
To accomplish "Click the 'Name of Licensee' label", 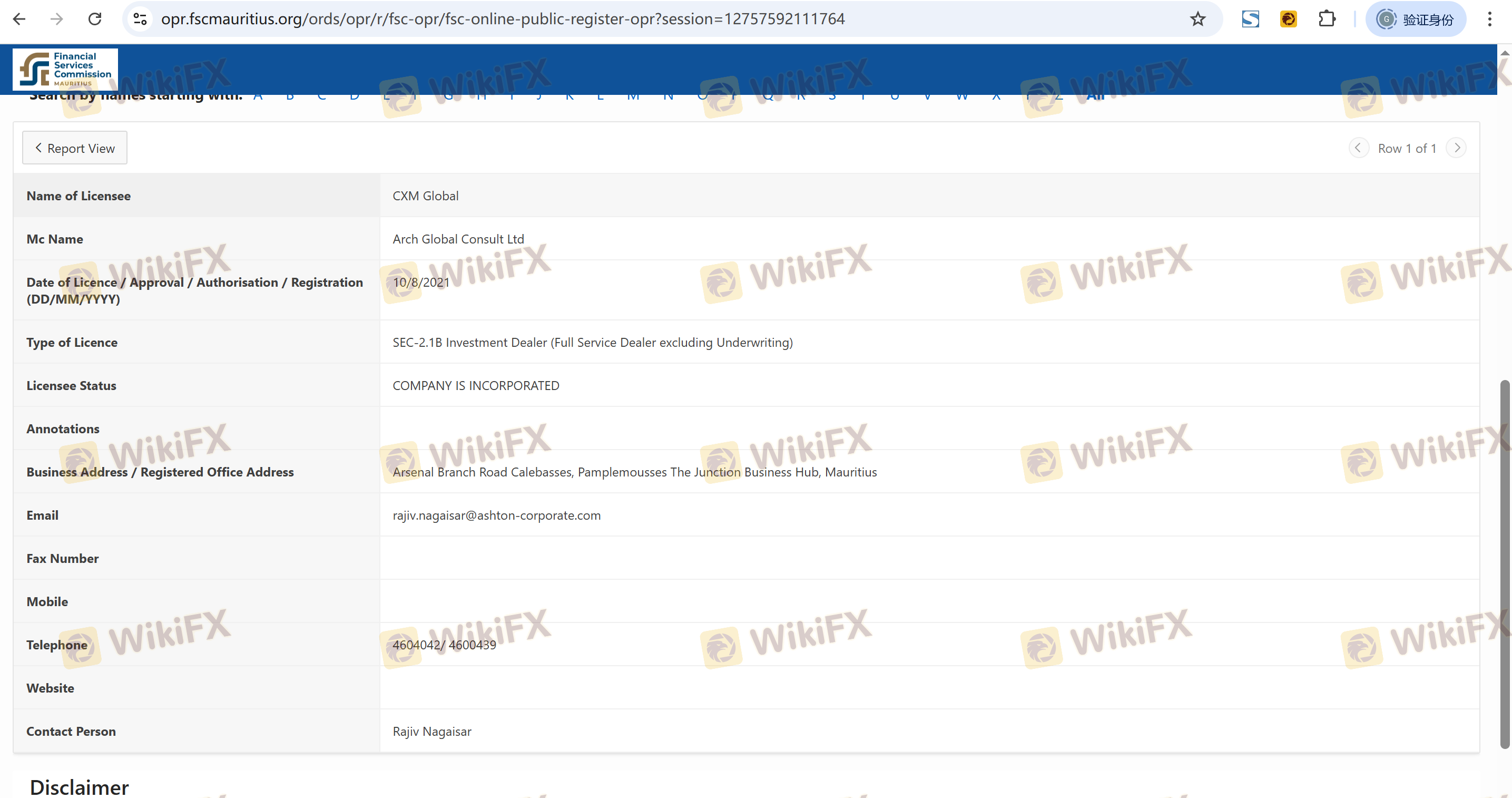I will coord(78,196).
